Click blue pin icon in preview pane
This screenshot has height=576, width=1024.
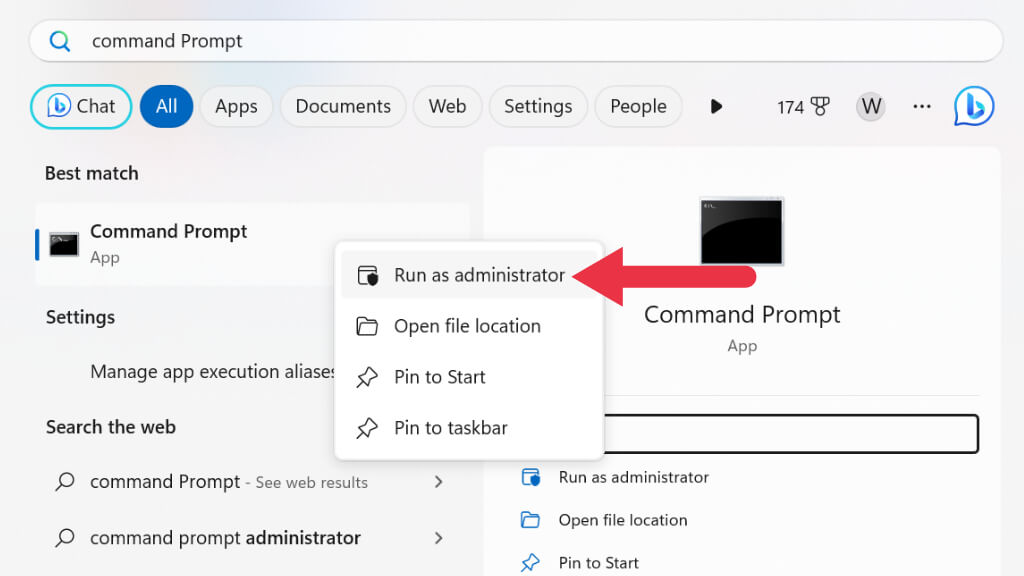click(x=530, y=562)
